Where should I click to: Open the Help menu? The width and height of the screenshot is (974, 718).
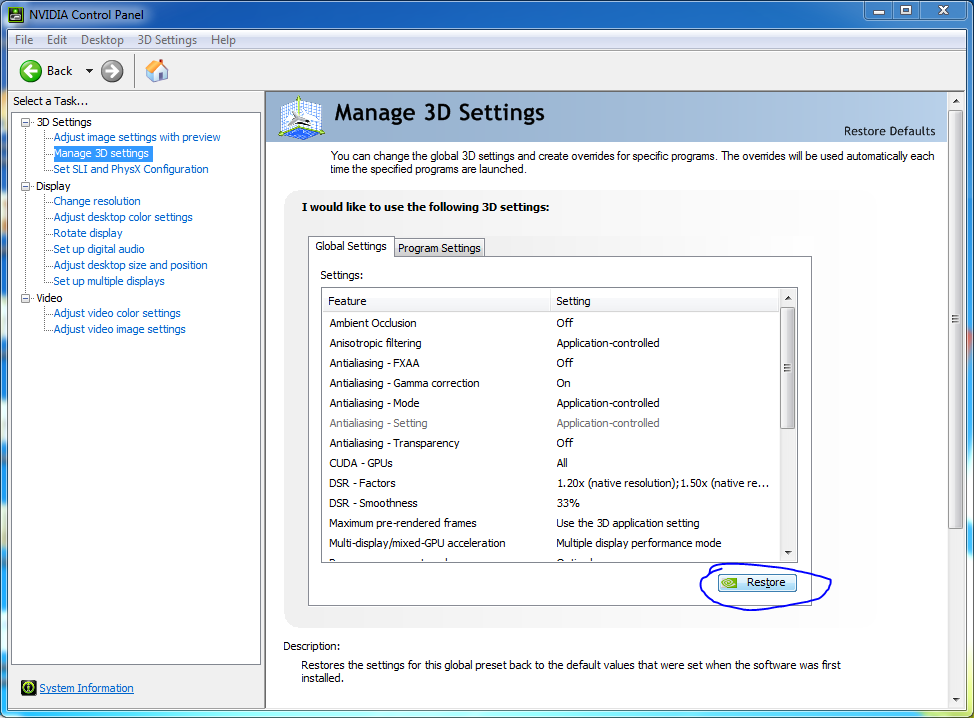[223, 40]
